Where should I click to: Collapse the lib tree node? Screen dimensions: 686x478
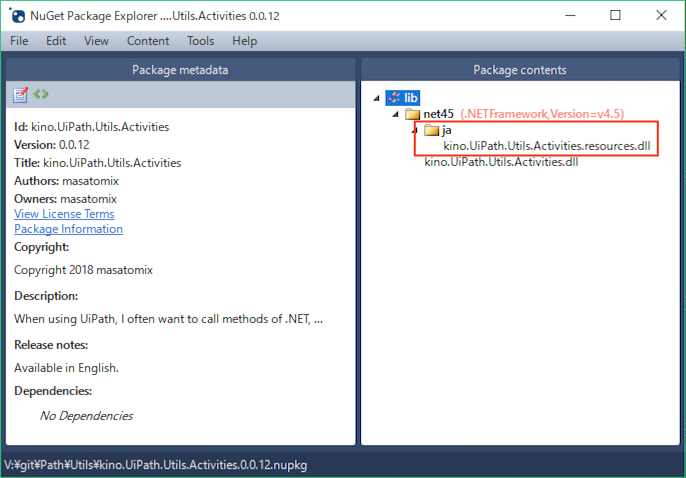coord(377,98)
